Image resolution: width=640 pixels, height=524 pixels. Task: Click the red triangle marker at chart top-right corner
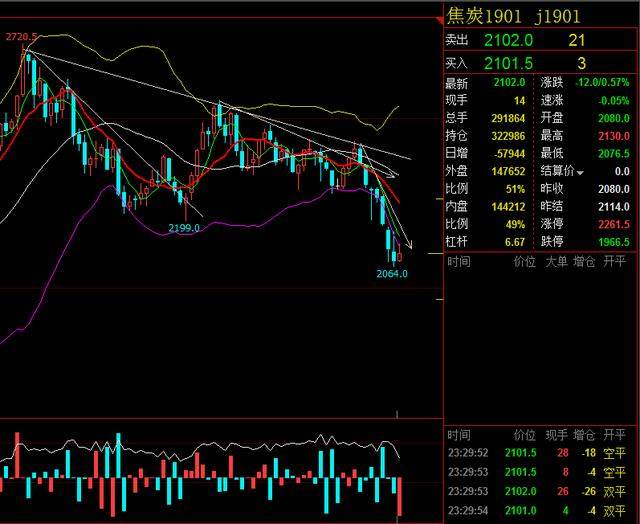pyautogui.click(x=440, y=20)
